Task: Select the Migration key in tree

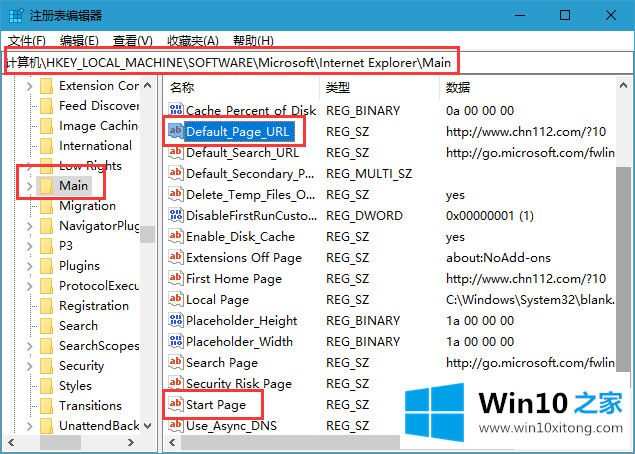Action: [x=87, y=206]
